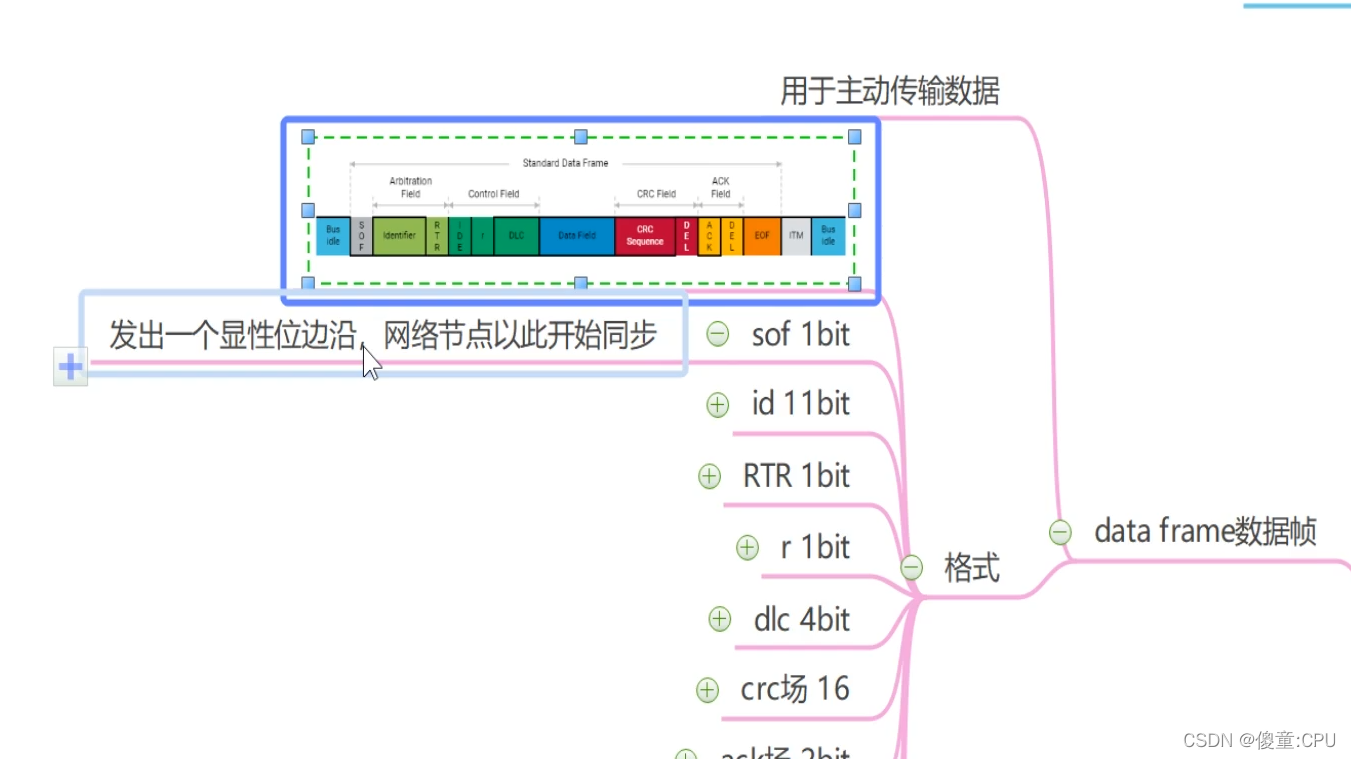
Task: Expand the "dlc 4bit" node
Action: [719, 619]
